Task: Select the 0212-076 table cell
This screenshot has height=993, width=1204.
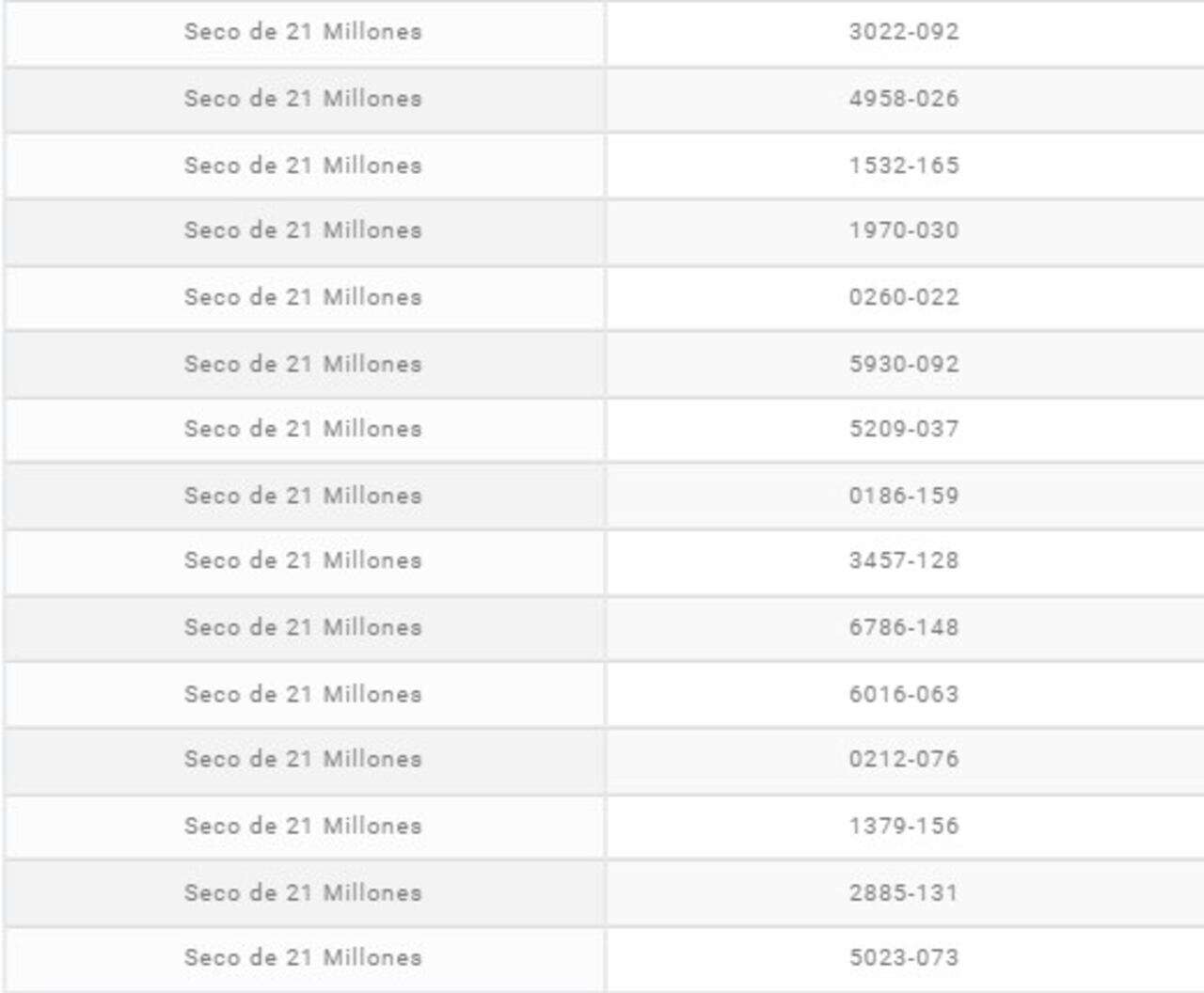Action: pos(904,759)
